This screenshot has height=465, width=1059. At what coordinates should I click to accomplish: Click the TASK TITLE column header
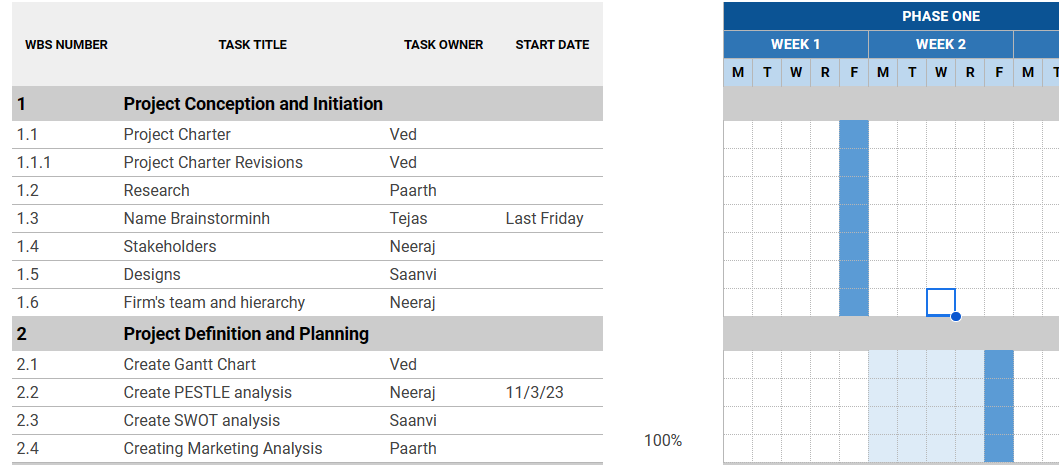(252, 45)
